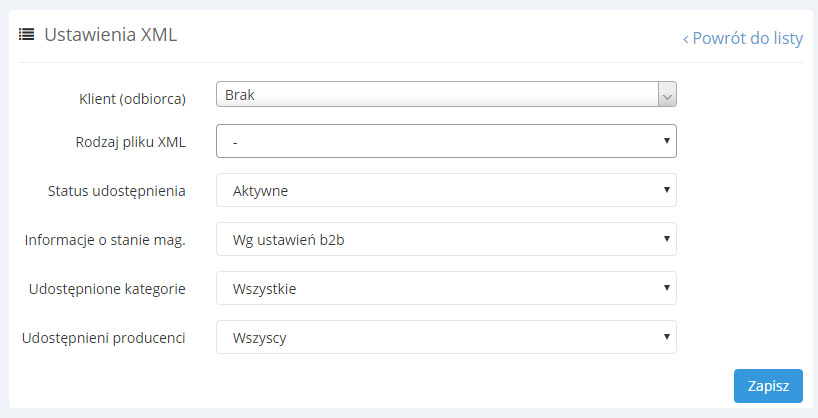Open the Klient field showing Brak
The width and height of the screenshot is (818, 418).
[437, 94]
